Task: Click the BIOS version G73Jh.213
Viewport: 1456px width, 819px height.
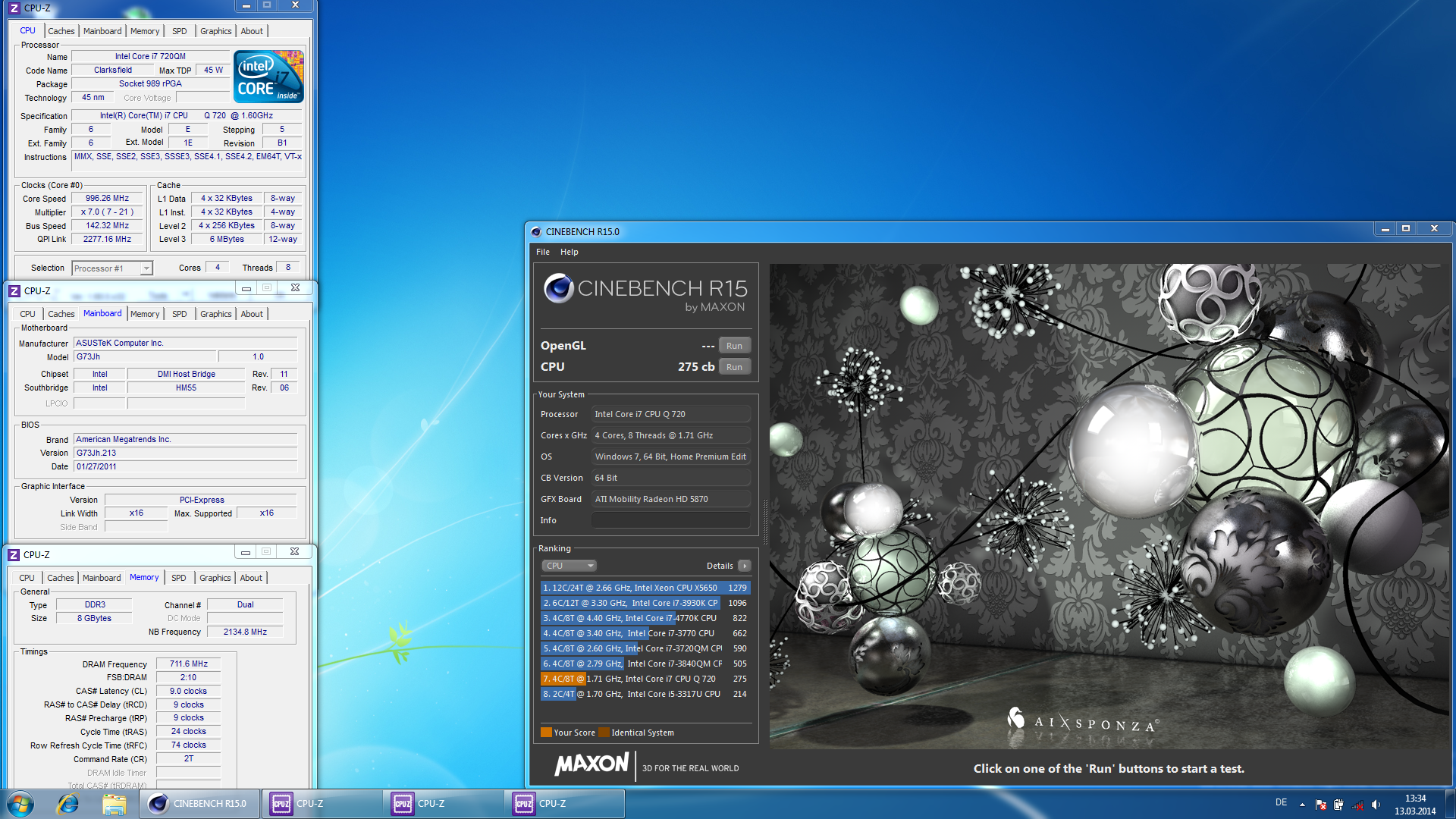Action: tap(186, 453)
